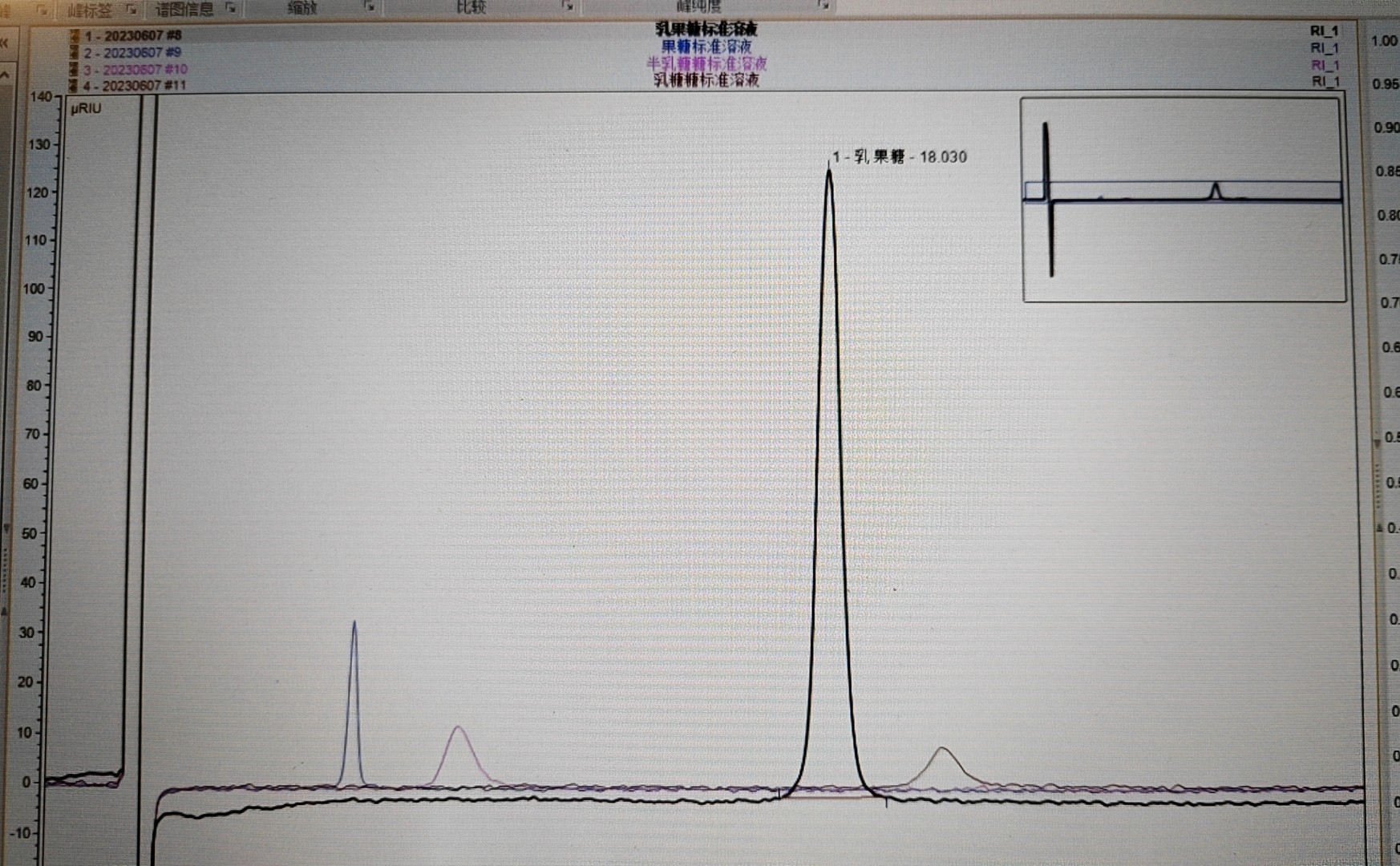Select the 乳果糖 18.030 peak label

tap(899, 157)
